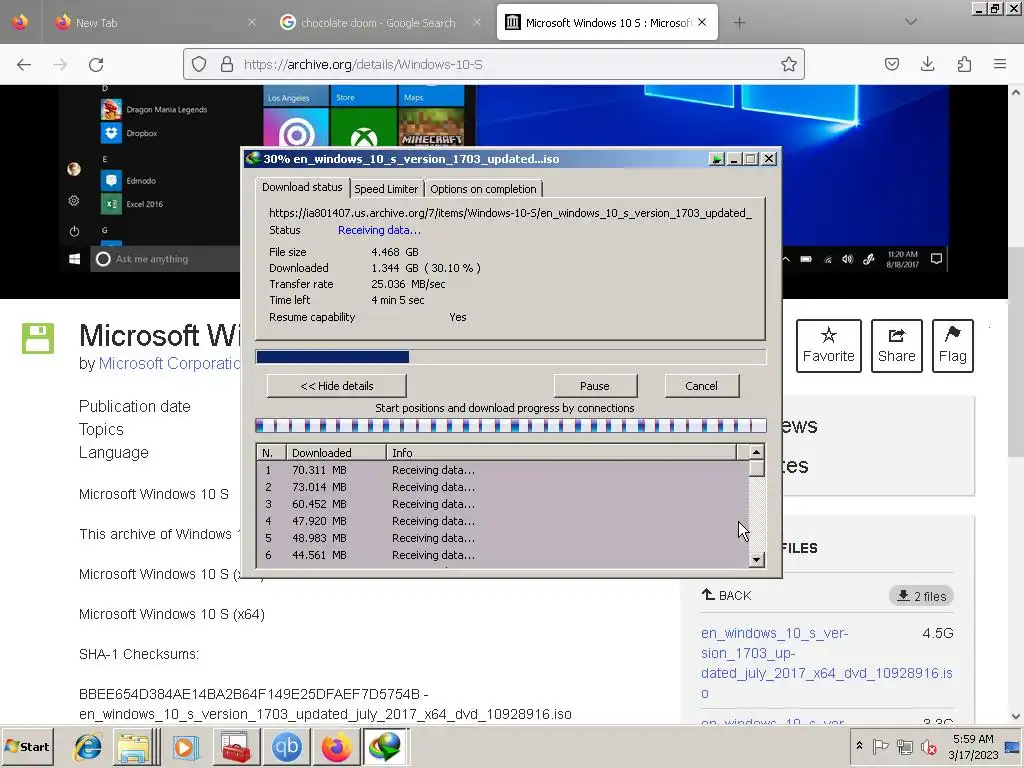Click the show desktop monitor tray icon
This screenshot has height=768, width=1024.
(1012, 746)
